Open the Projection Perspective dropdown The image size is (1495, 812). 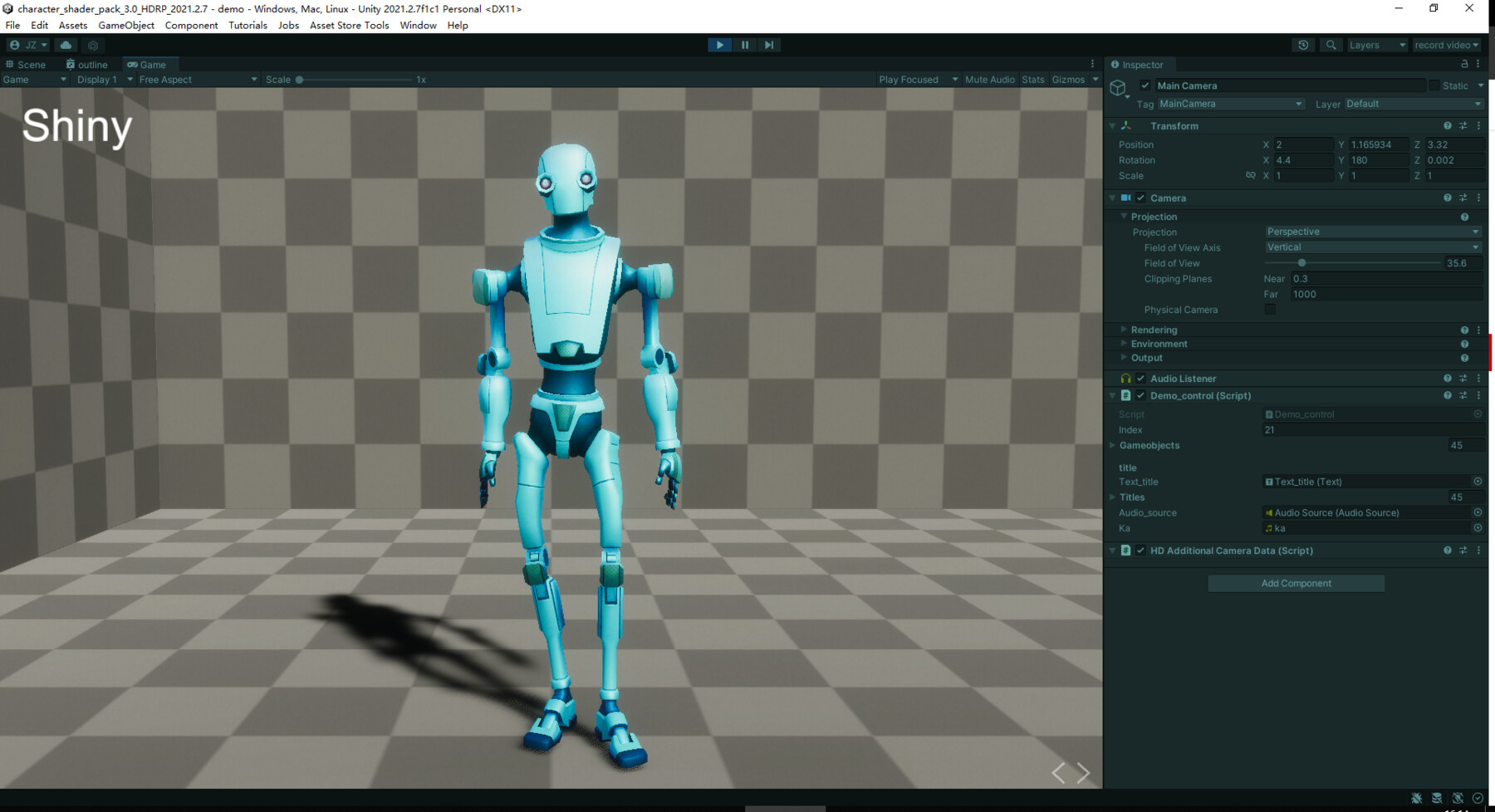click(1372, 232)
